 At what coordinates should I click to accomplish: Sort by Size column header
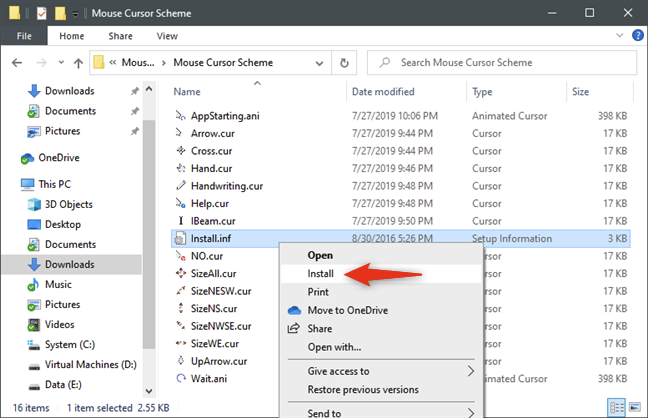(580, 92)
